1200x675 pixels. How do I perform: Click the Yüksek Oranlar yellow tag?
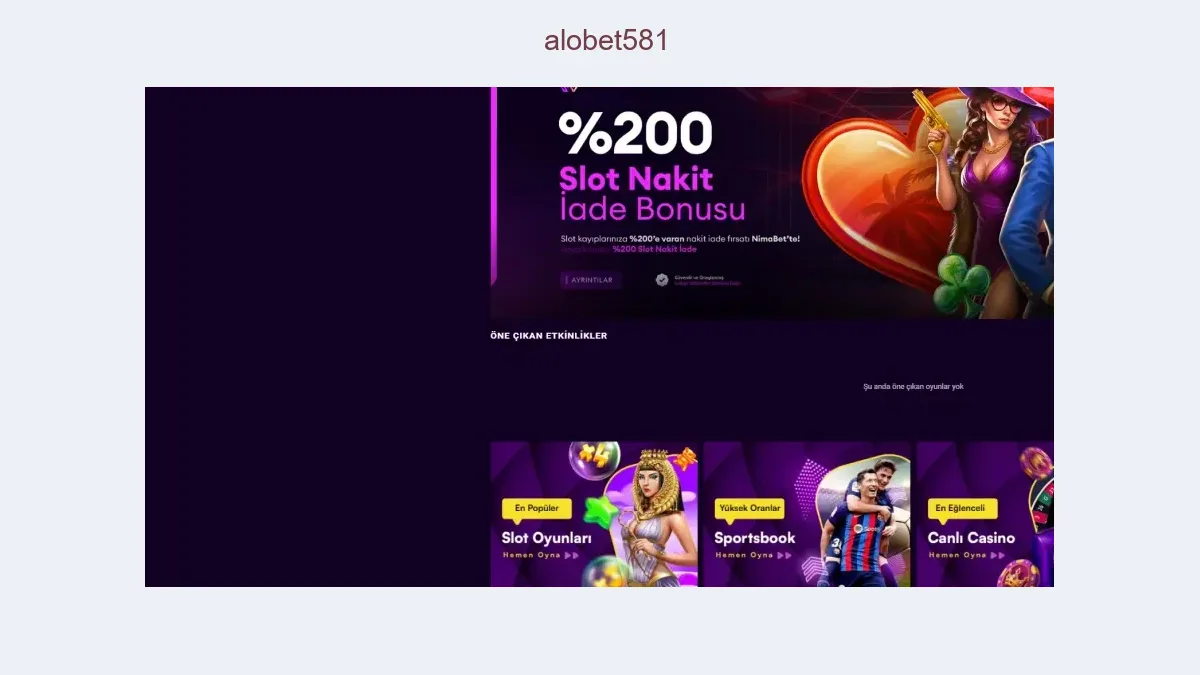(x=750, y=509)
